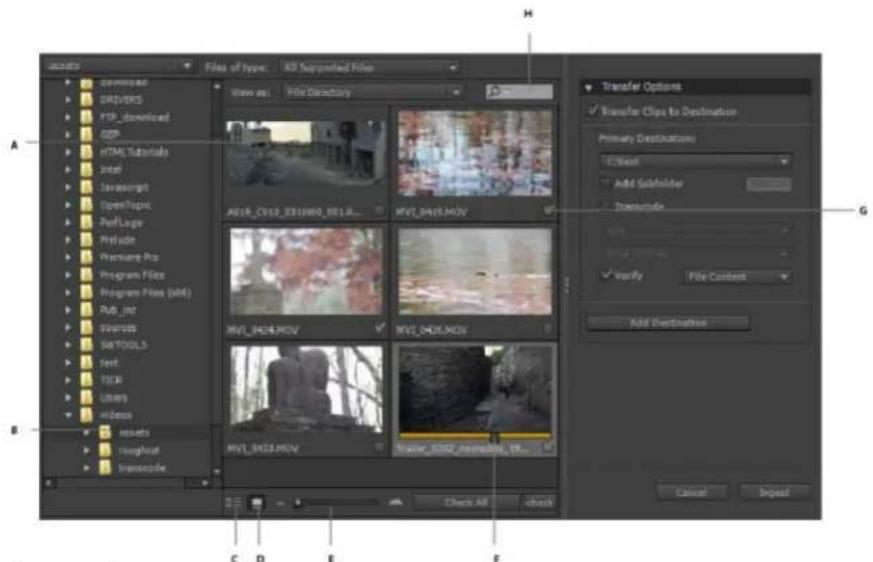
Task: Click the roughcut folder icon
Action: click(105, 450)
